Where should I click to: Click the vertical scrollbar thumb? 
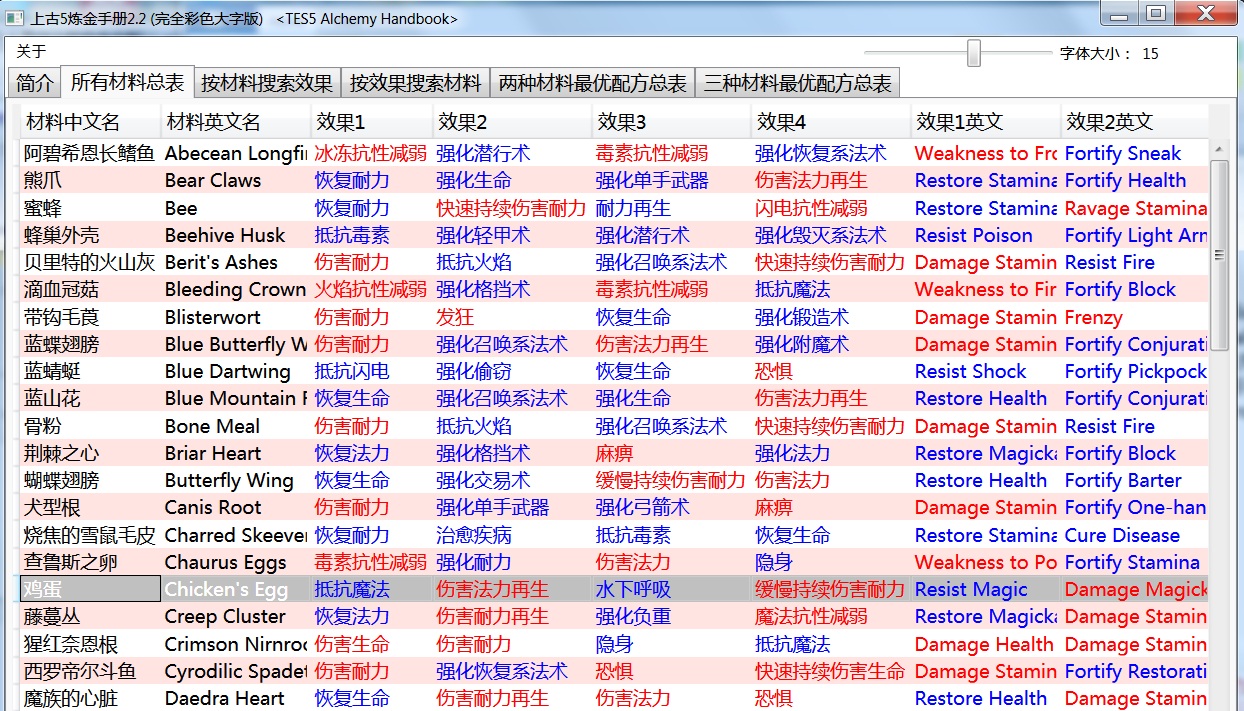point(1219,255)
